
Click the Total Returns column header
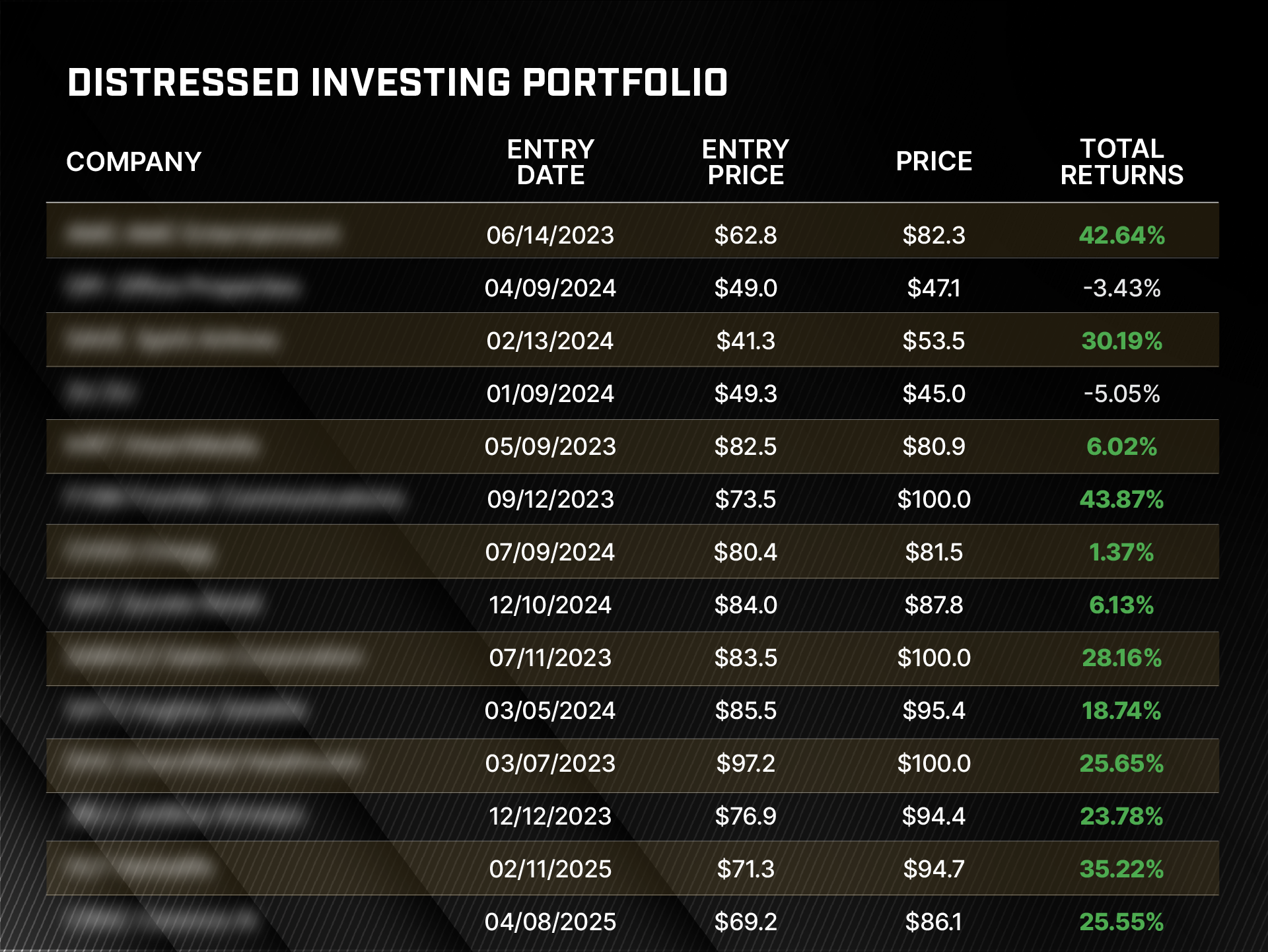1121,162
